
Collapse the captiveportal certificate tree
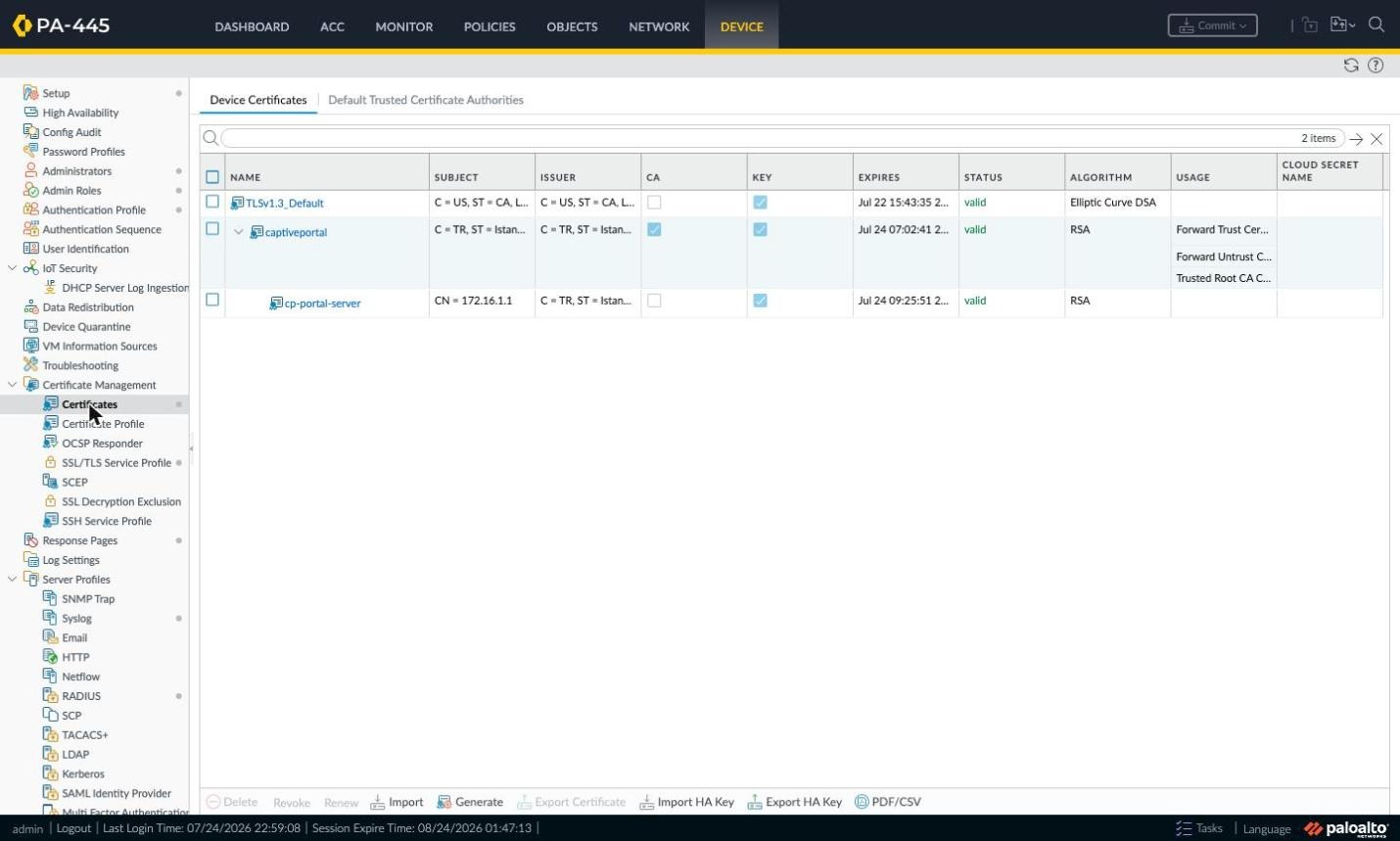click(238, 232)
